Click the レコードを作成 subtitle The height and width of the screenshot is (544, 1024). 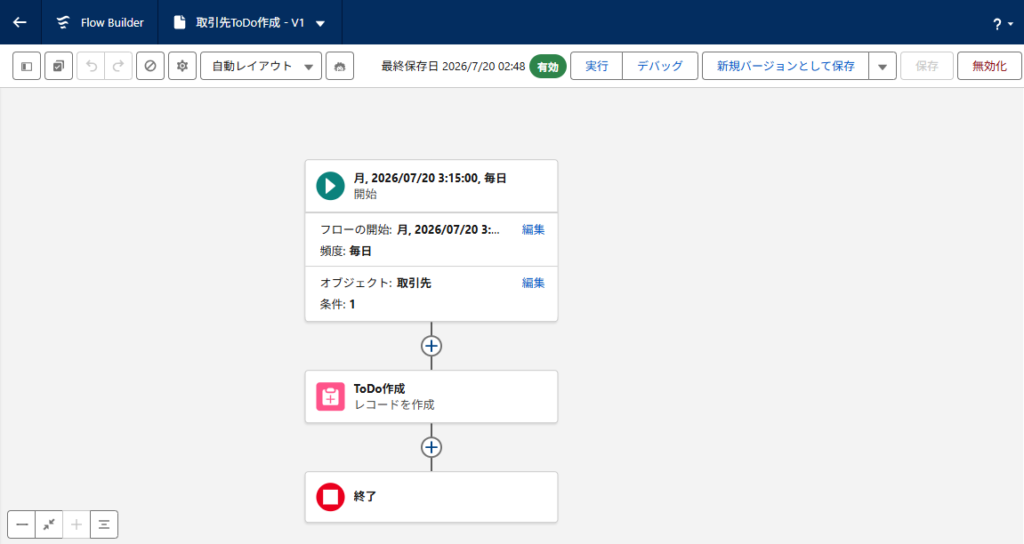[394, 405]
